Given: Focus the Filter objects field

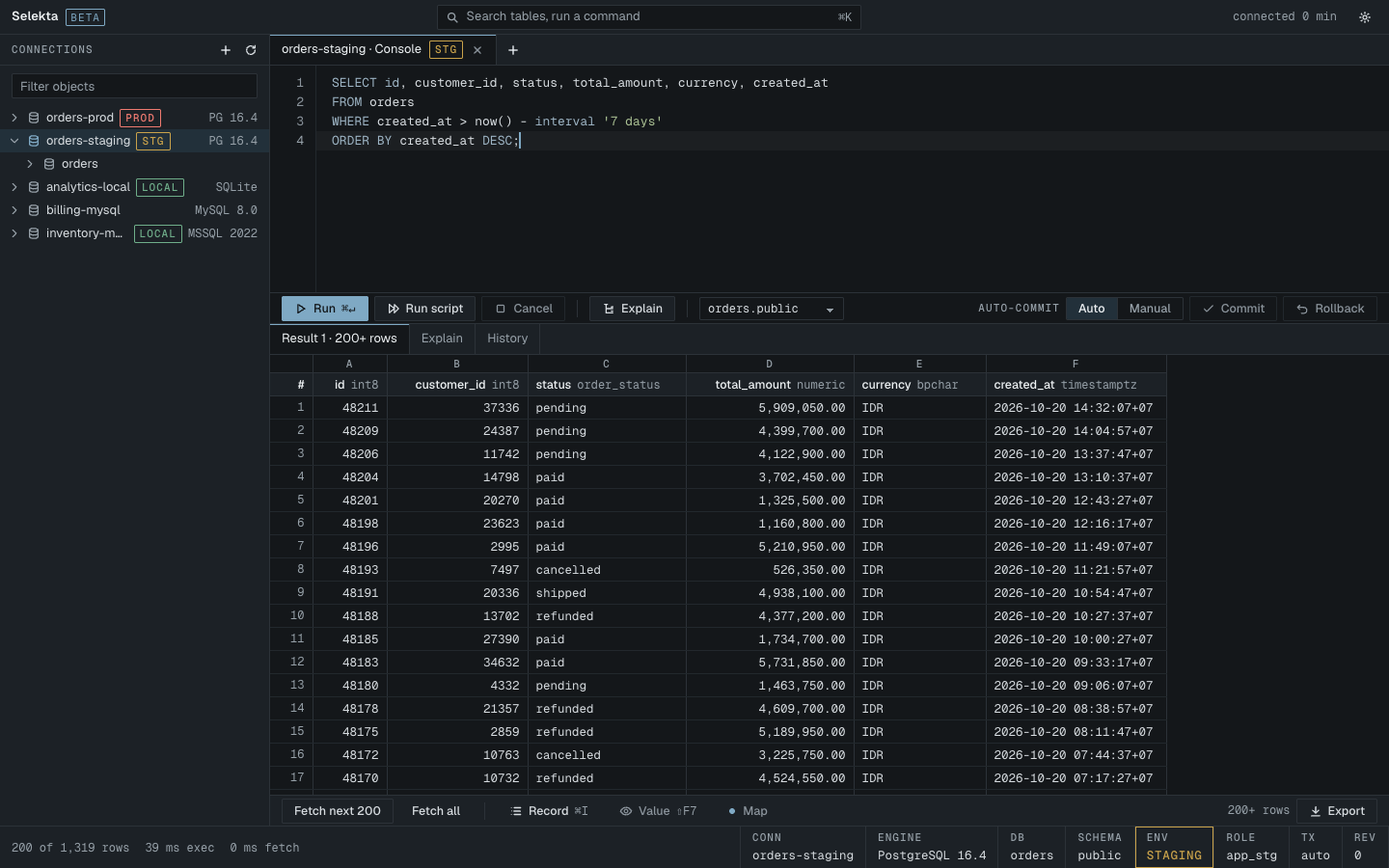Looking at the screenshot, I should point(134,87).
